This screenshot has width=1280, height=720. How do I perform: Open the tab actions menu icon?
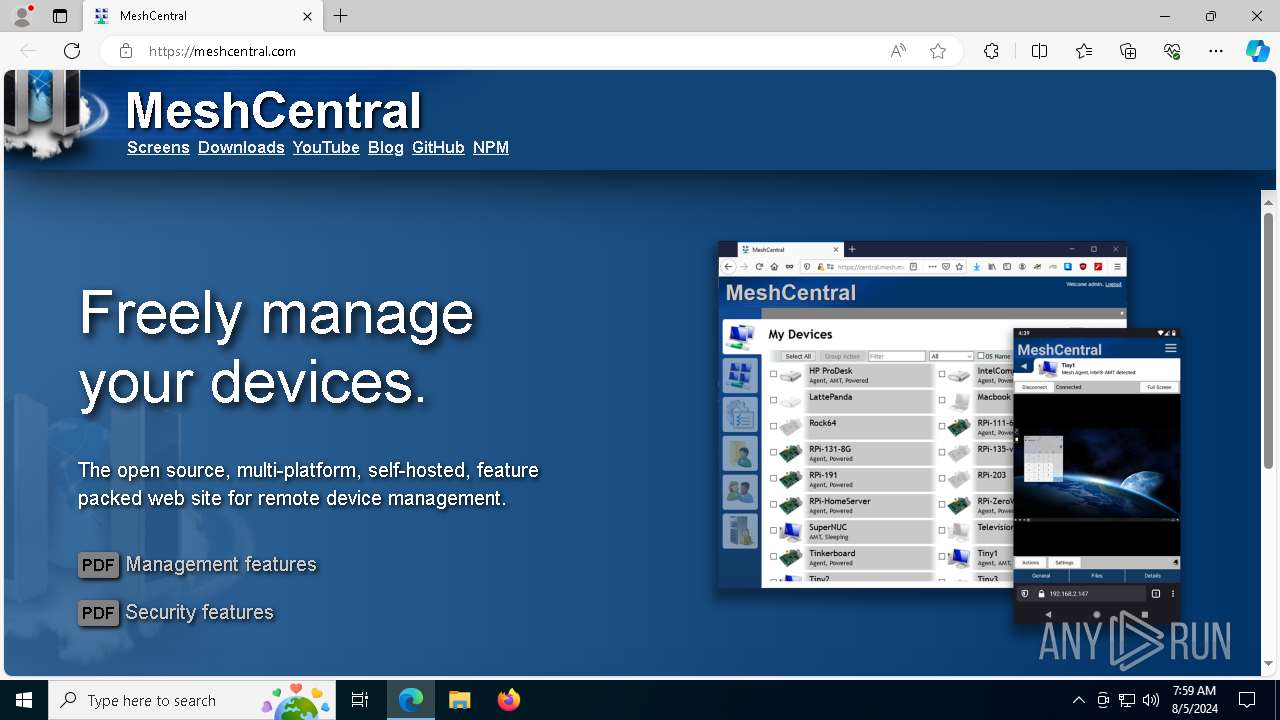click(x=60, y=16)
